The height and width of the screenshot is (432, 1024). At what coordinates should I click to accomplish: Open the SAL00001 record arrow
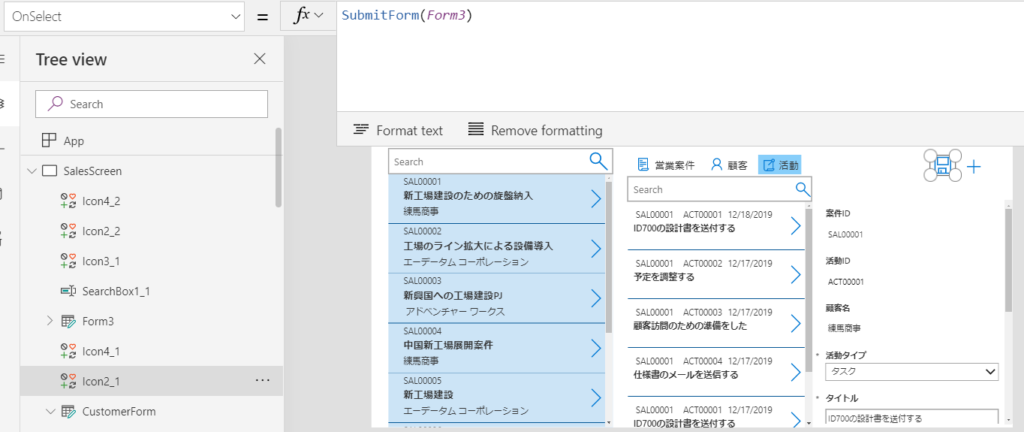pos(596,199)
